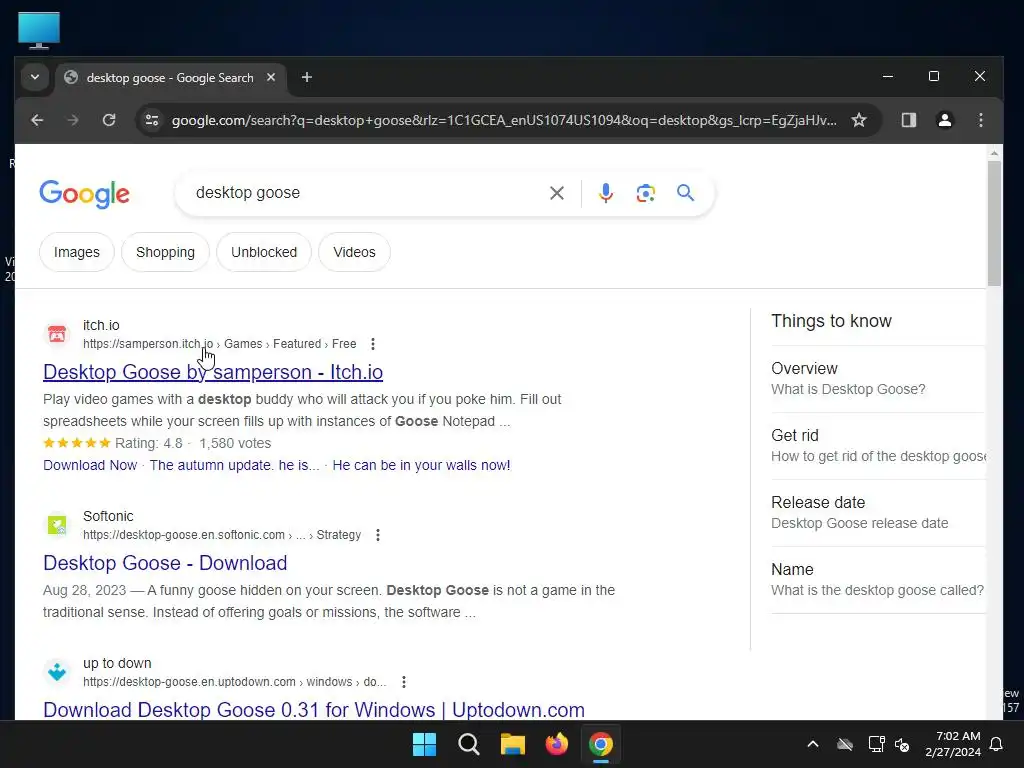Filter results by Shopping
This screenshot has height=768, width=1024.
[165, 252]
